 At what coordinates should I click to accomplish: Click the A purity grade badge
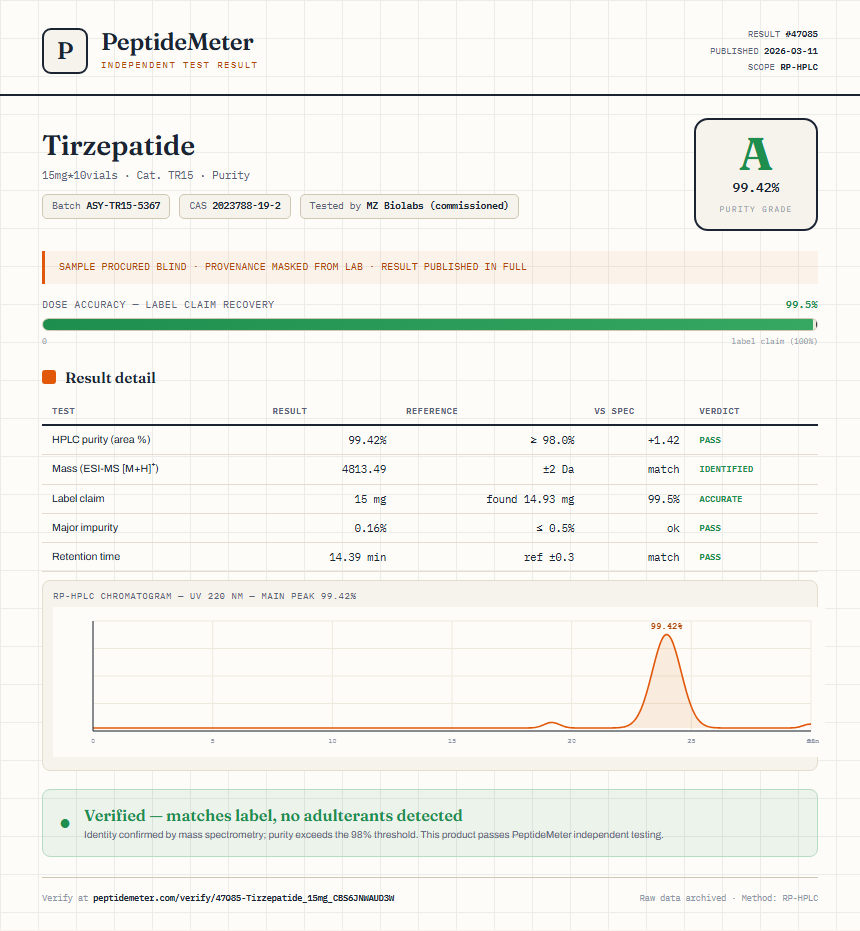[755, 175]
